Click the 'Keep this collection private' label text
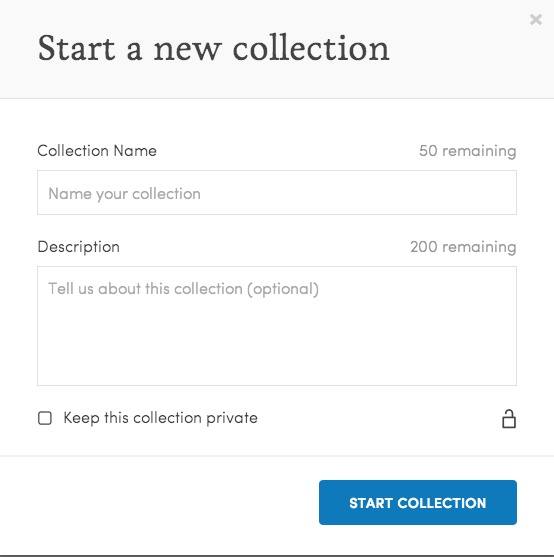 (x=161, y=418)
